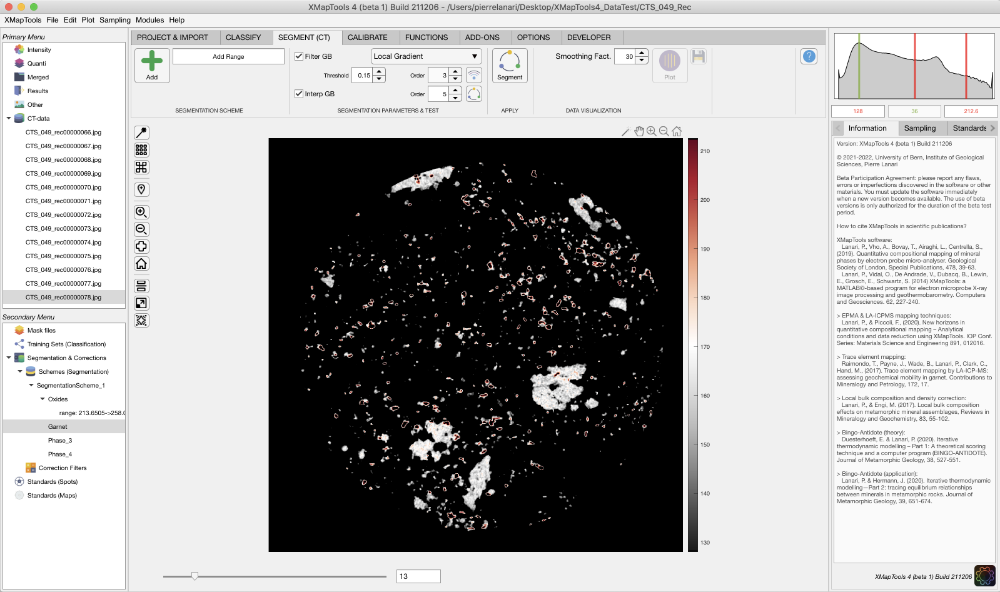Open the Local Gradient dropdown
1000x592 pixels.
click(424, 56)
